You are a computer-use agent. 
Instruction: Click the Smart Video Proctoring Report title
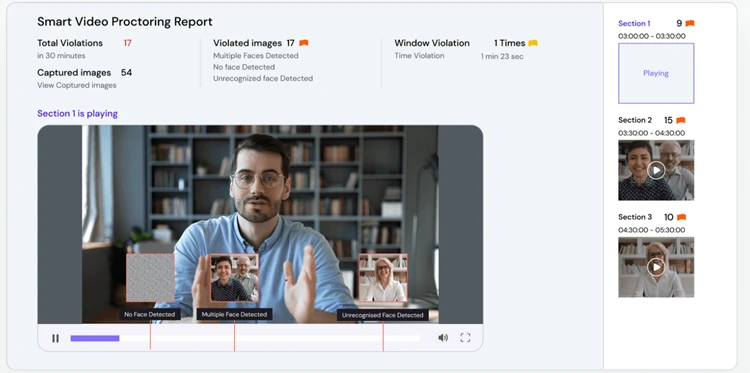coord(125,22)
